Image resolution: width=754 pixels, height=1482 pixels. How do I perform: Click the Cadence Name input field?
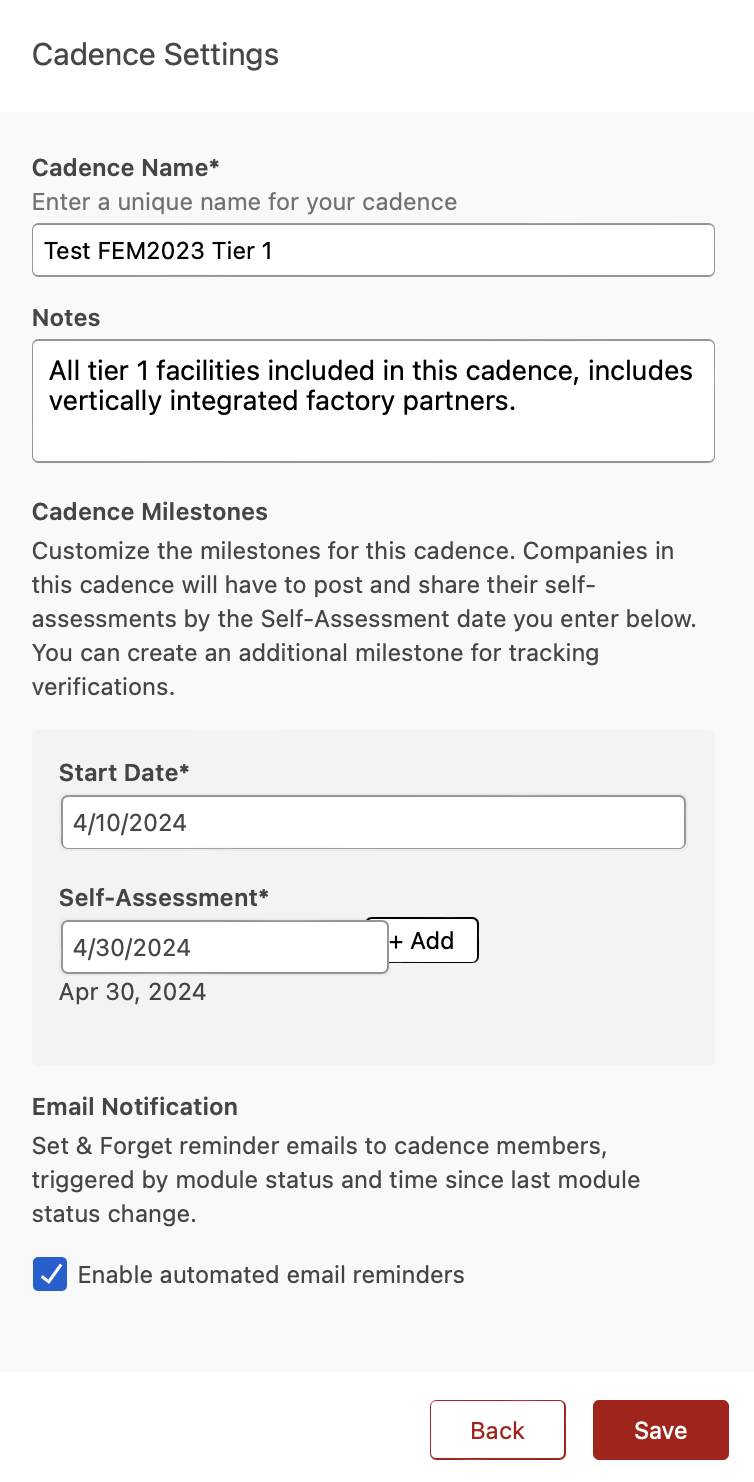click(373, 250)
